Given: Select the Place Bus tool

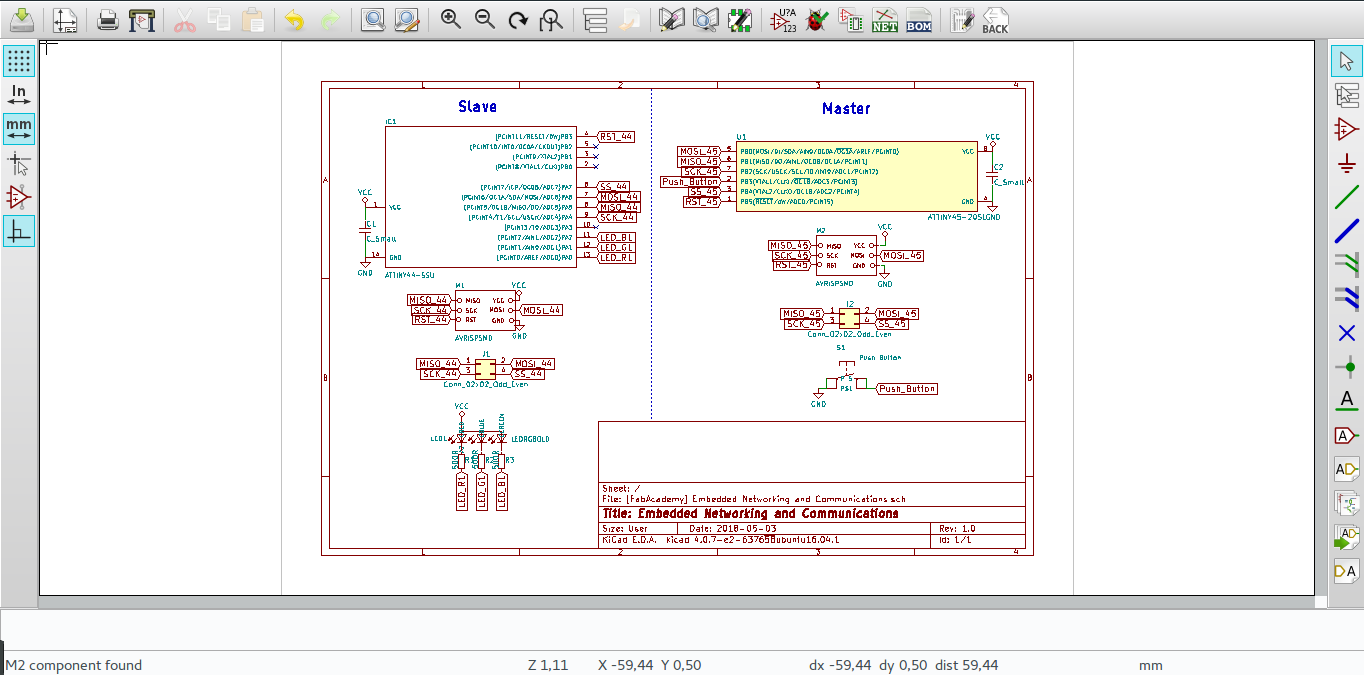Looking at the screenshot, I should point(1346,231).
